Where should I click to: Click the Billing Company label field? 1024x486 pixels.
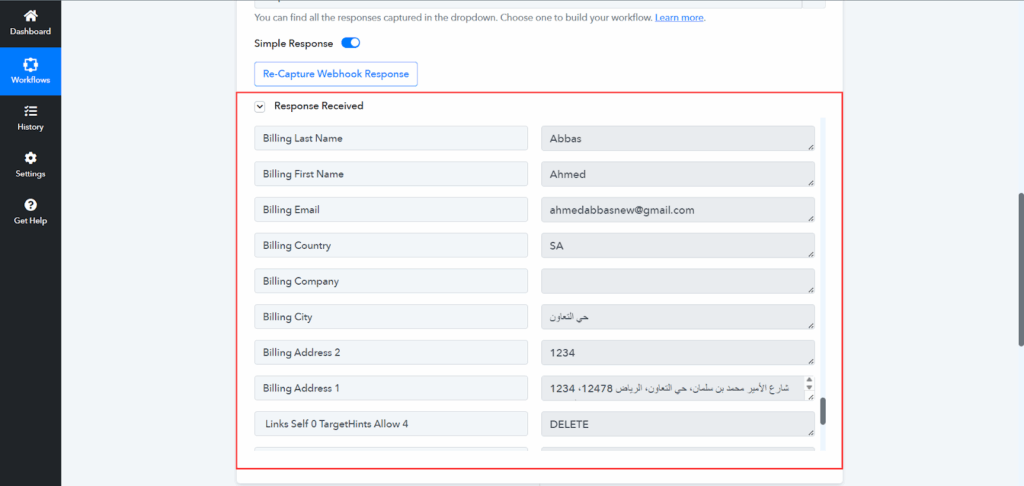tap(391, 281)
